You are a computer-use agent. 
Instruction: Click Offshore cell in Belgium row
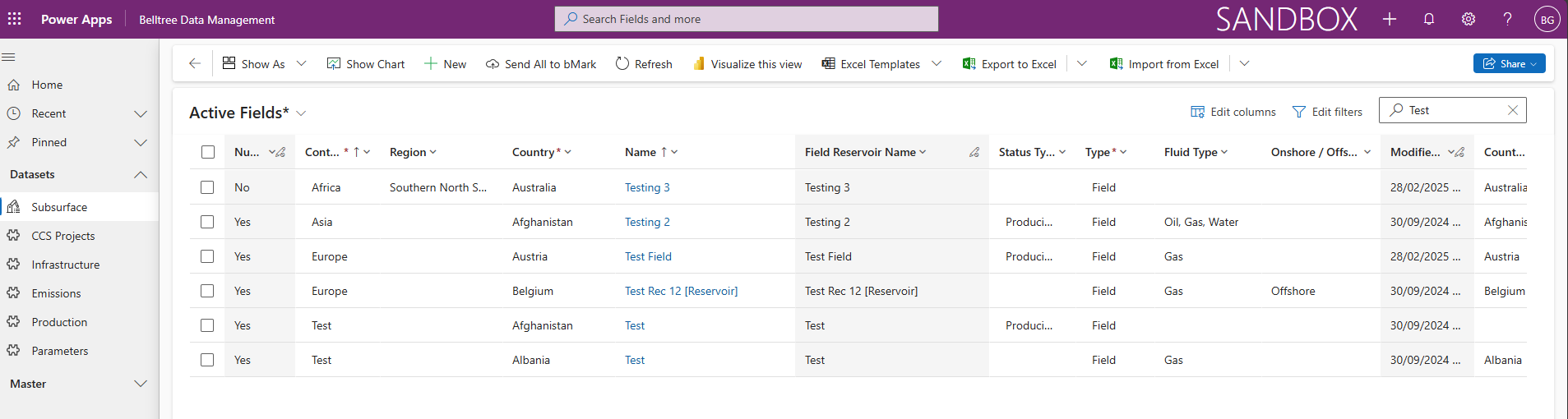tap(1293, 291)
